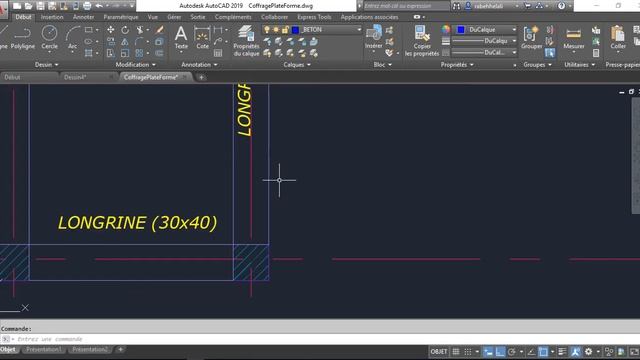
Task: Open the workspace settings gear icon
Action: (x=588, y=351)
